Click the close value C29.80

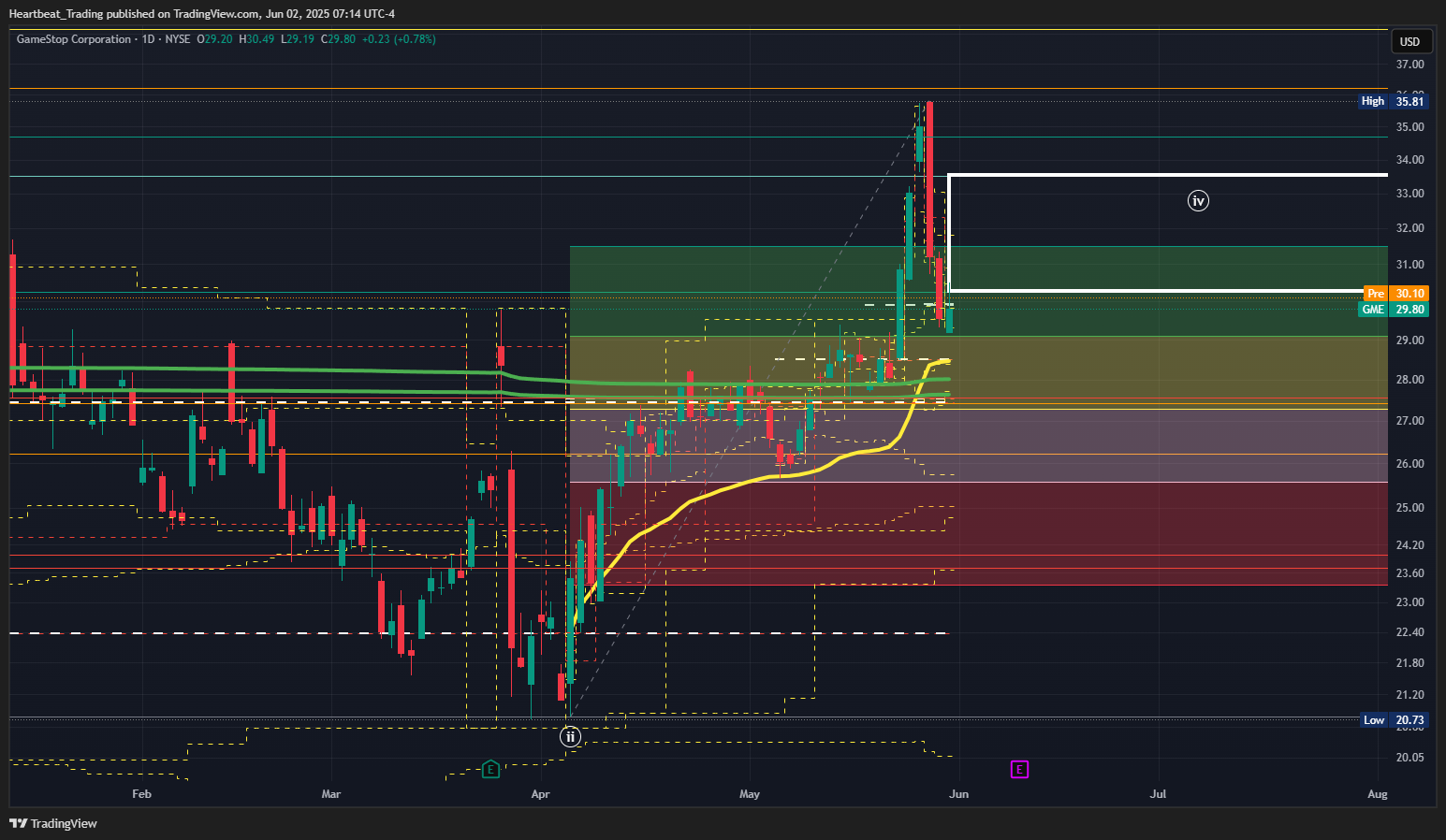338,39
